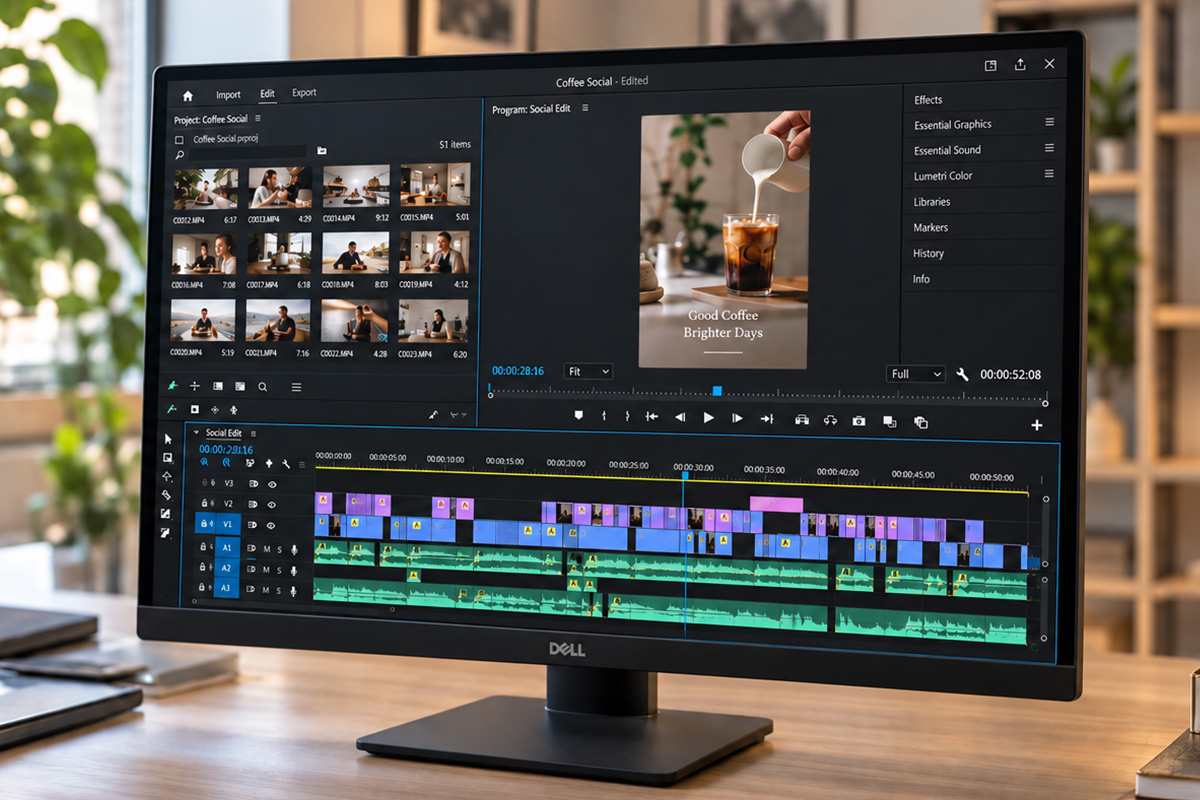Export a frame with the camera icon
This screenshot has width=1200, height=800.
point(858,421)
